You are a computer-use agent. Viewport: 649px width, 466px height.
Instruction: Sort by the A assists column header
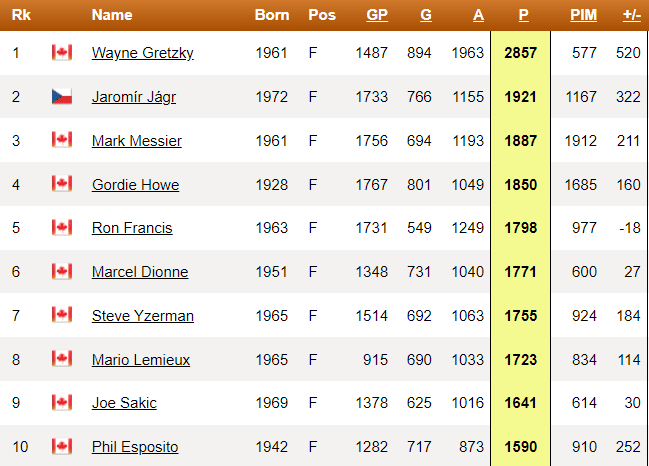pyautogui.click(x=478, y=15)
